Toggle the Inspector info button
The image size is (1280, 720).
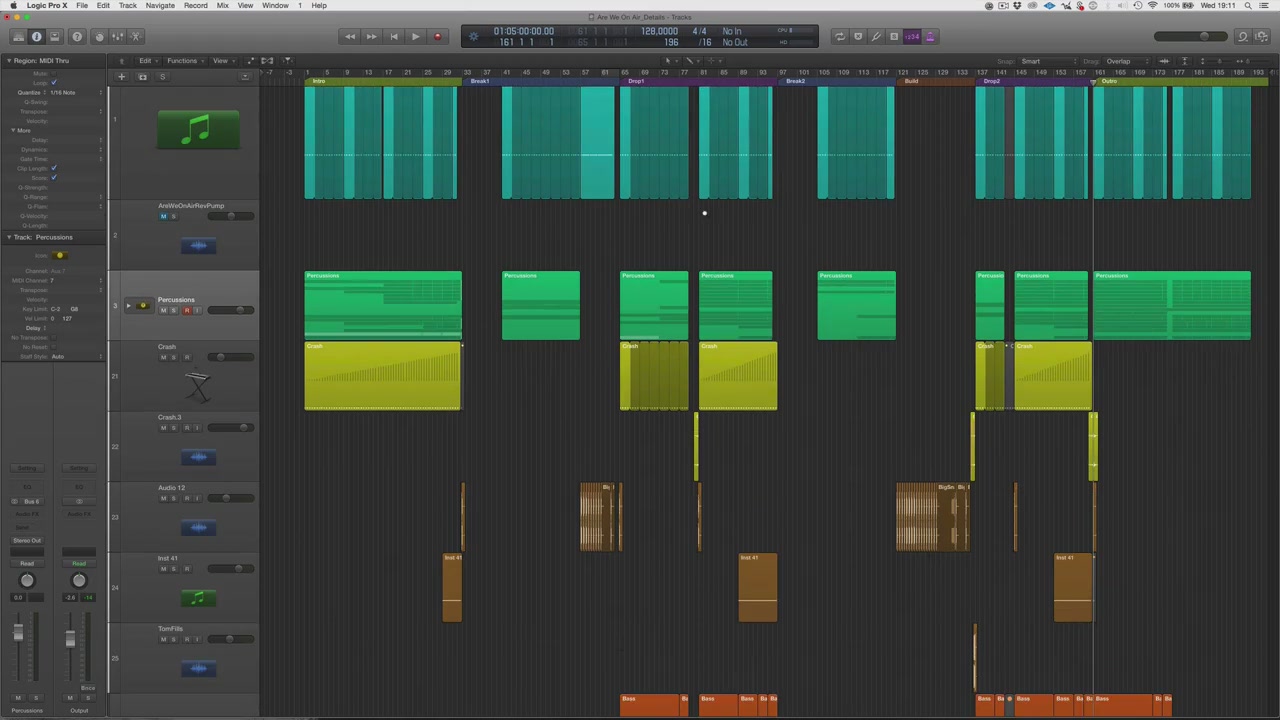pyautogui.click(x=37, y=37)
